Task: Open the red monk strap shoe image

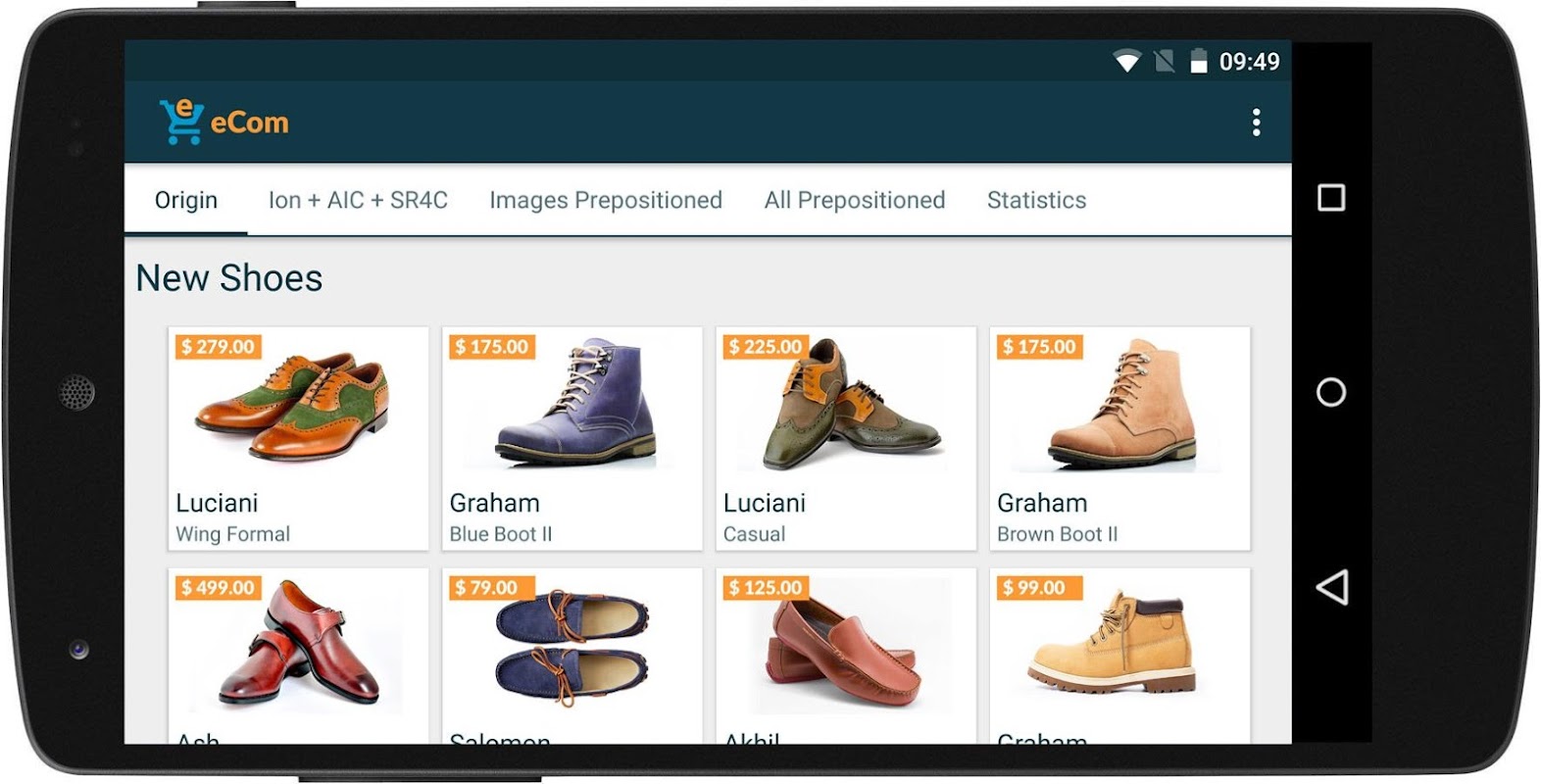Action: pyautogui.click(x=297, y=644)
